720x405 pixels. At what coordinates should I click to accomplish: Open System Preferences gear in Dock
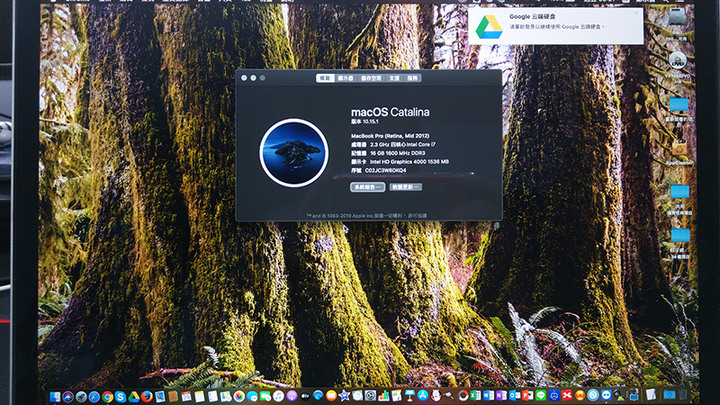371,396
